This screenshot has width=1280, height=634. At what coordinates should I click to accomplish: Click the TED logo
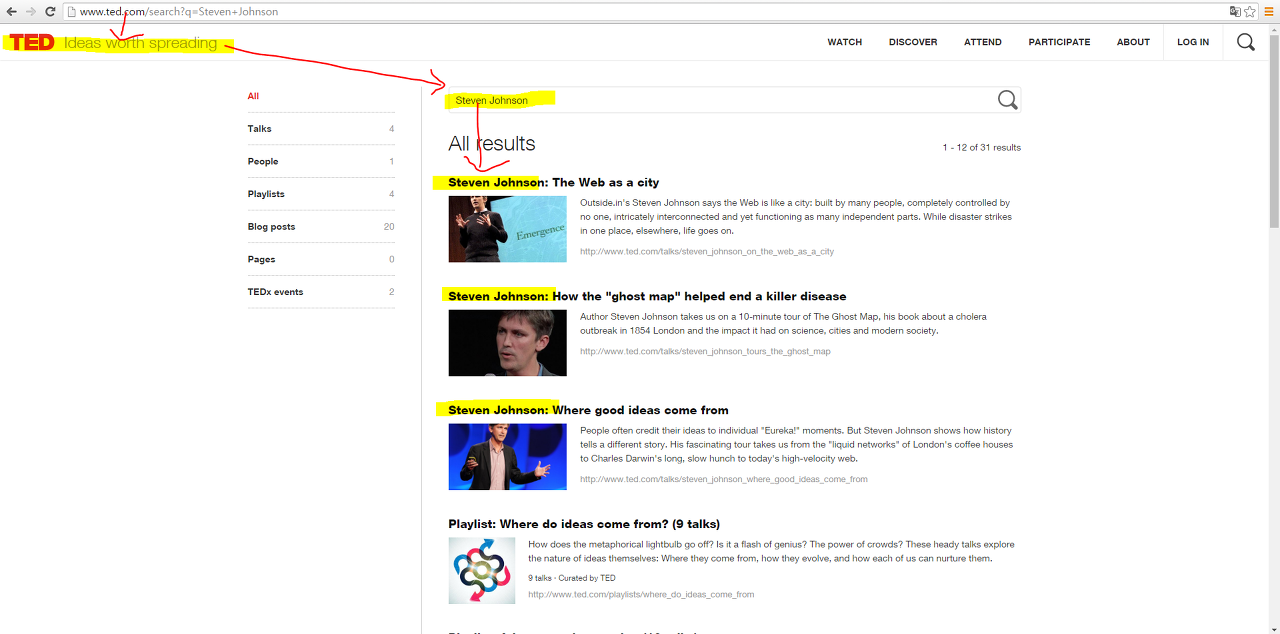coord(32,43)
